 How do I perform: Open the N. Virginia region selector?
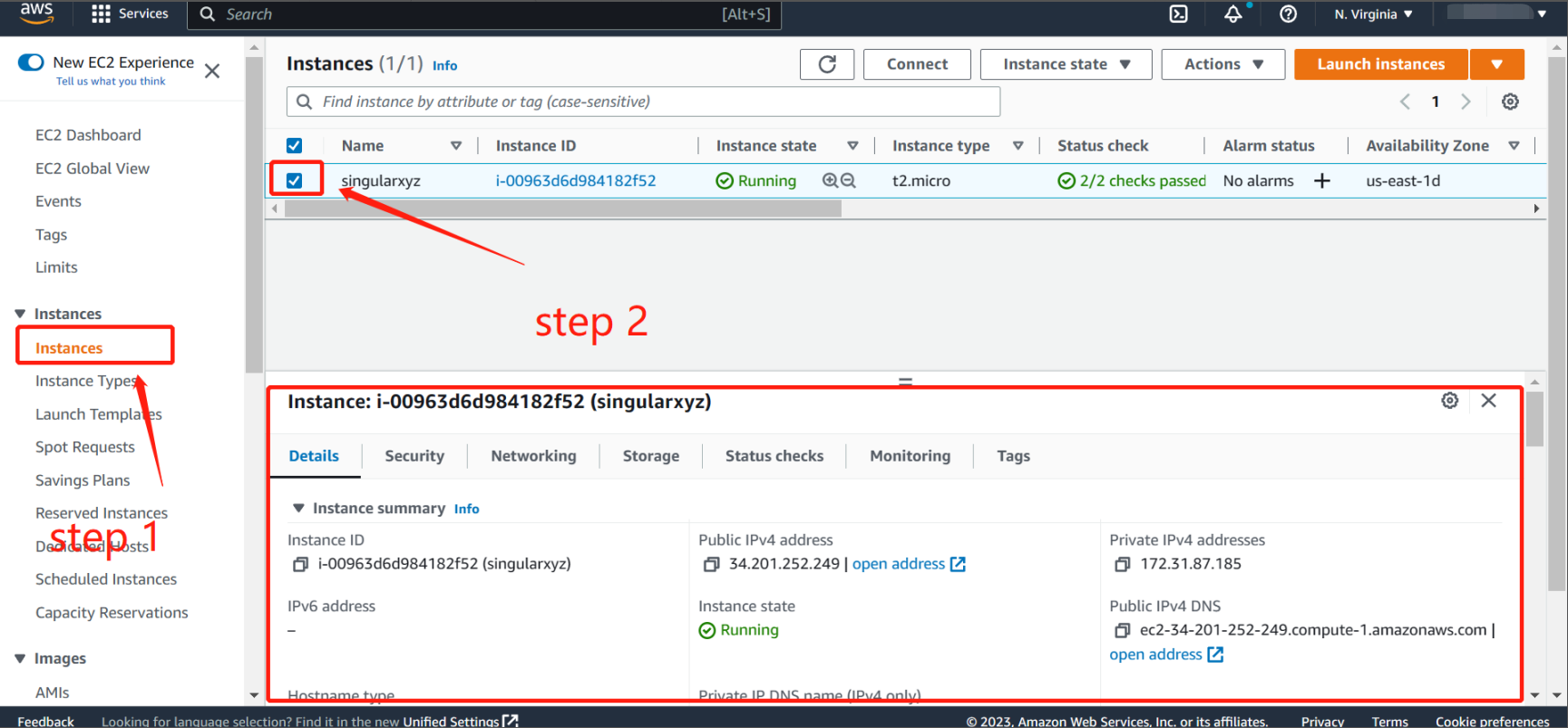(x=1373, y=15)
